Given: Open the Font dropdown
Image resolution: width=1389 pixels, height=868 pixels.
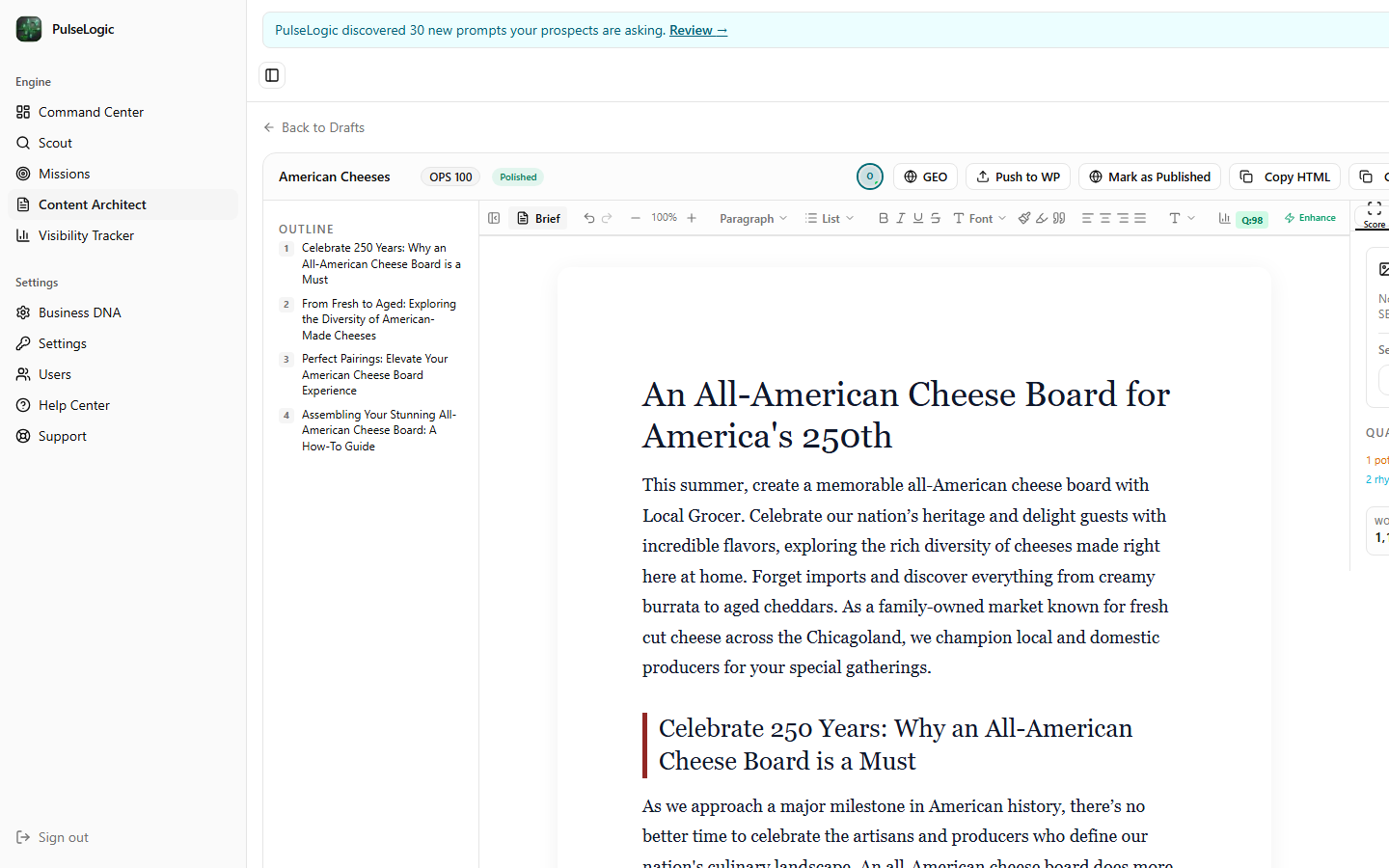Looking at the screenshot, I should click(x=980, y=219).
